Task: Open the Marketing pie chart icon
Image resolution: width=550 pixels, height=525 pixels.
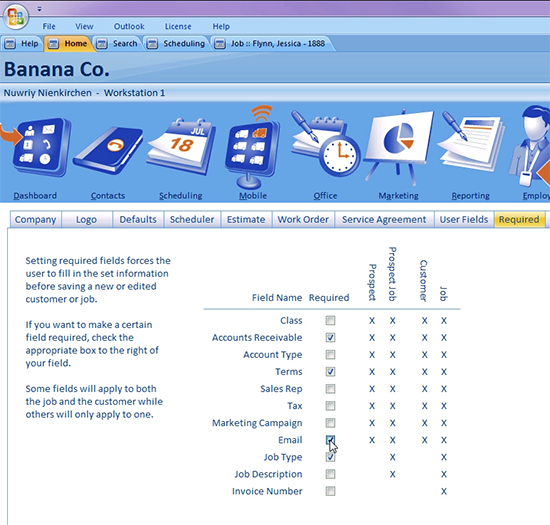Action: (398, 146)
